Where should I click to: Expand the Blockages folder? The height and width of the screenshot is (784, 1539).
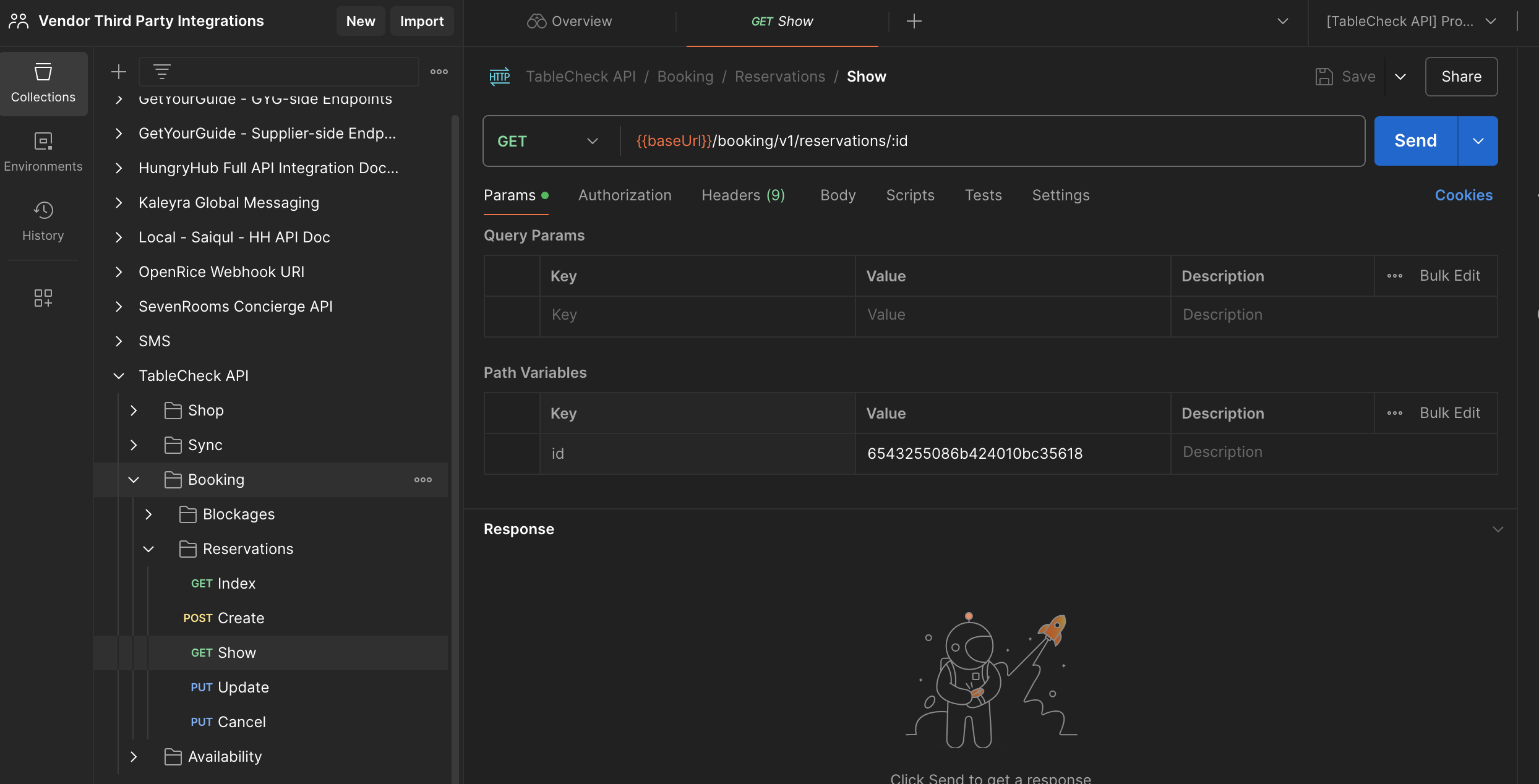click(x=148, y=514)
